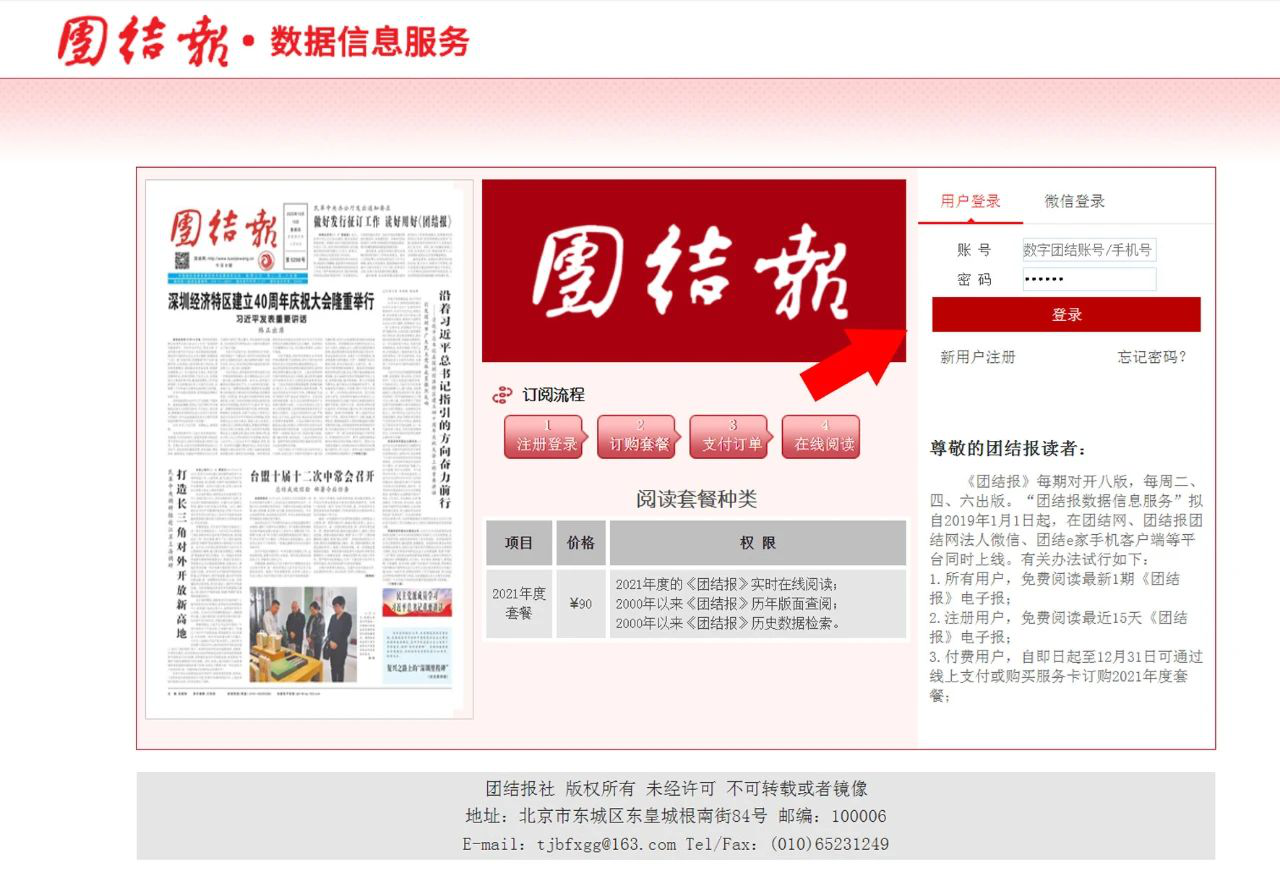Click the red 登录 button
Viewport: 1280px width, 883px height.
(x=1066, y=314)
